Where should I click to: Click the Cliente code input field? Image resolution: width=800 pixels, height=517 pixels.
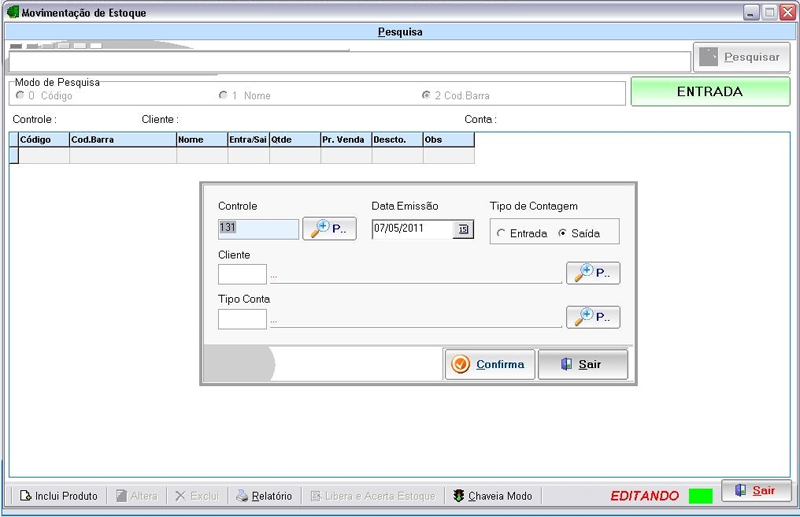coord(242,274)
